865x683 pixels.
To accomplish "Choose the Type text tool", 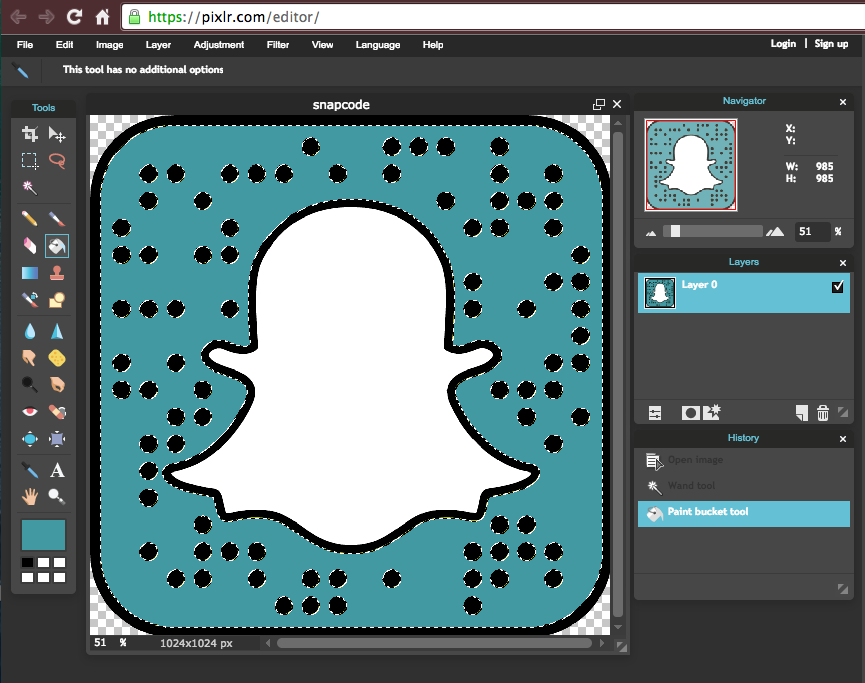I will (x=57, y=470).
